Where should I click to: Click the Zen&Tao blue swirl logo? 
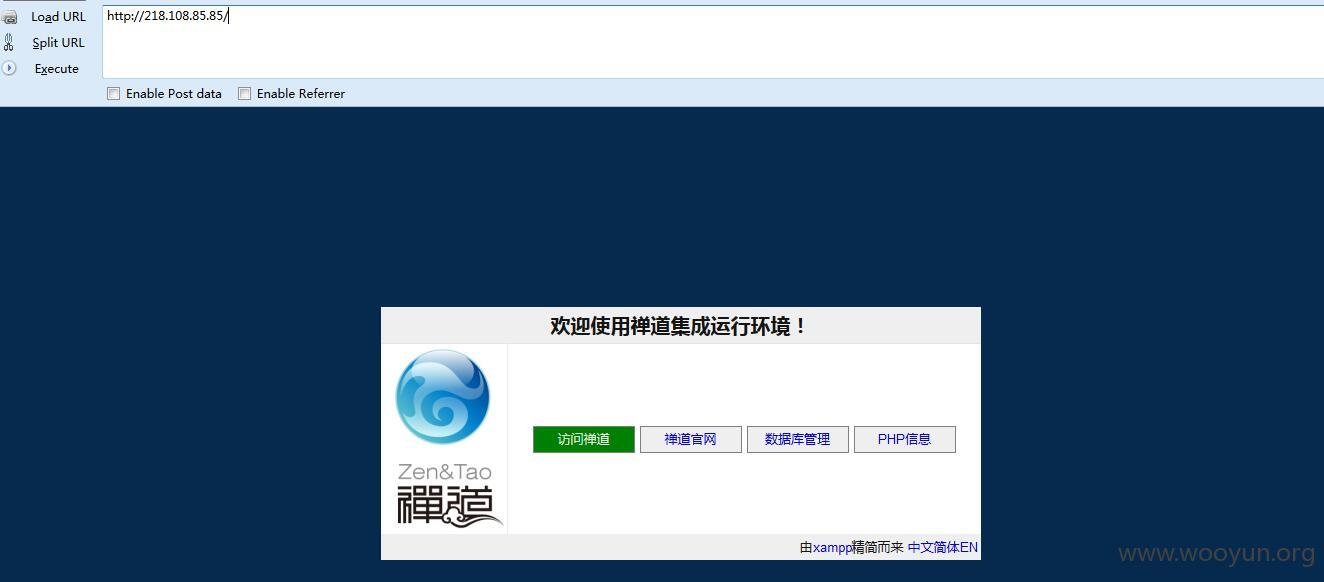(x=443, y=397)
